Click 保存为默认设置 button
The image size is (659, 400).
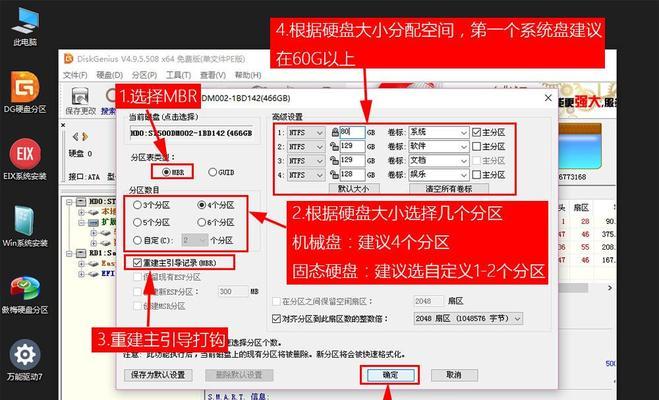158,375
